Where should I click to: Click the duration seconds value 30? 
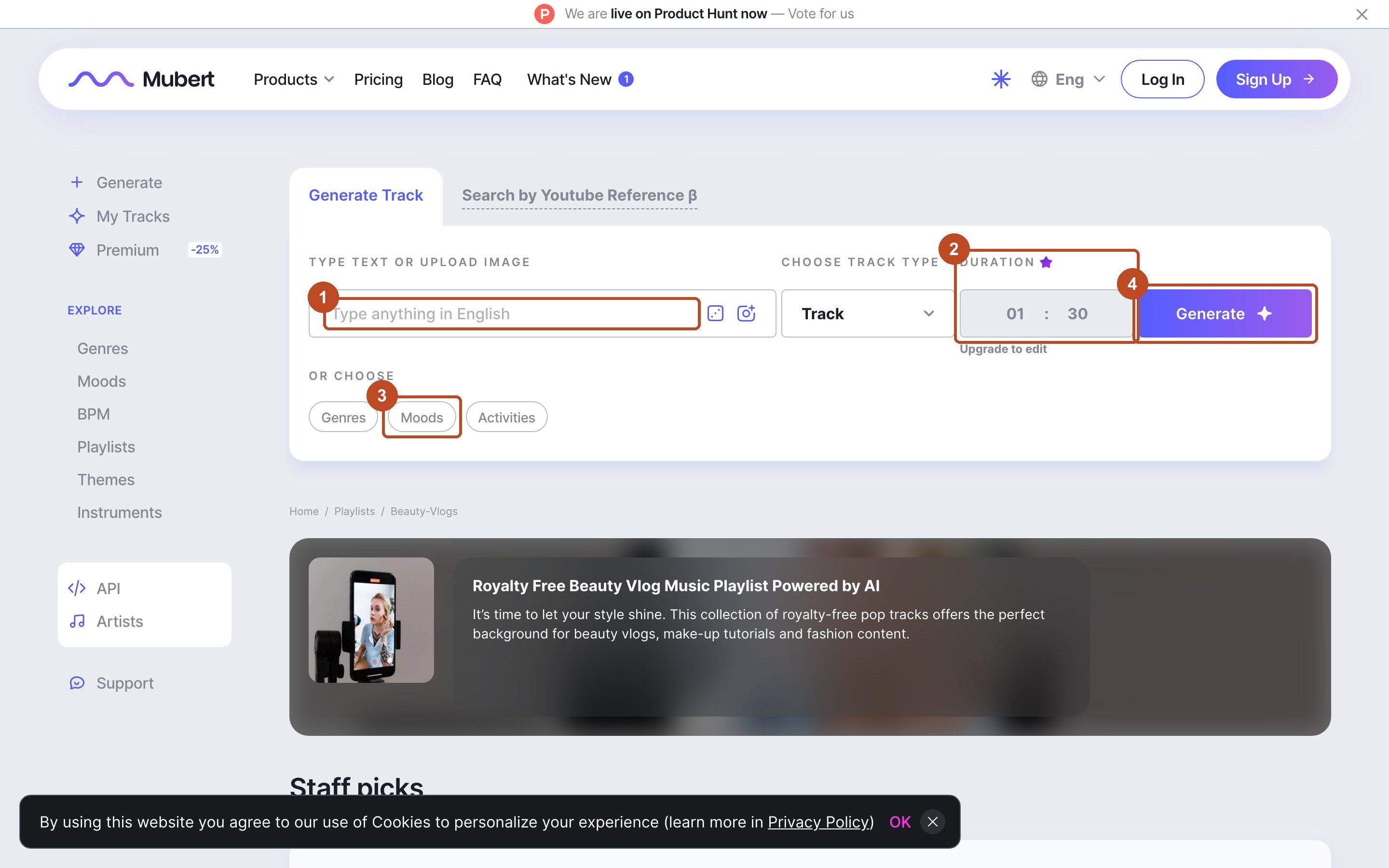pyautogui.click(x=1077, y=313)
